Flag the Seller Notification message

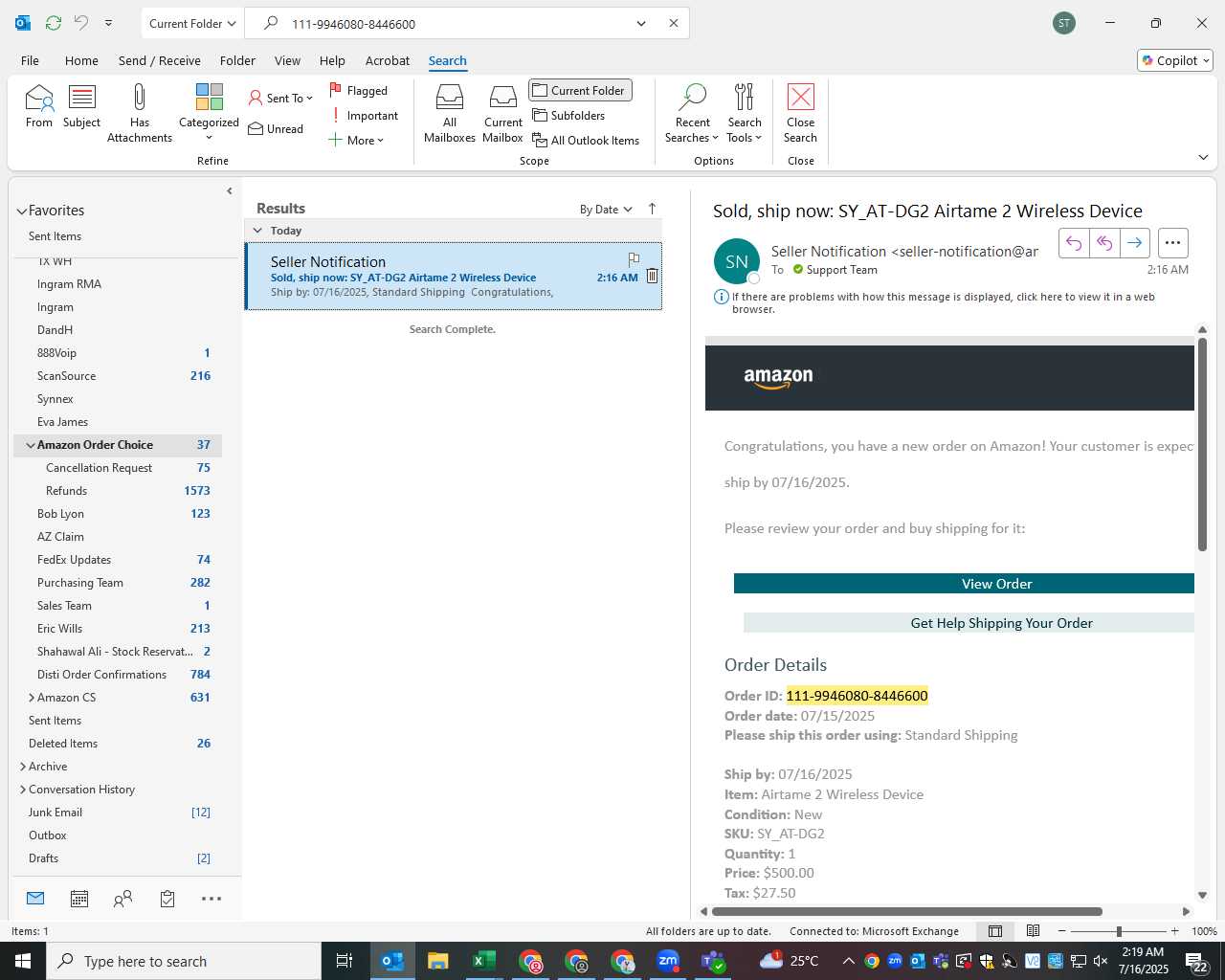point(634,259)
